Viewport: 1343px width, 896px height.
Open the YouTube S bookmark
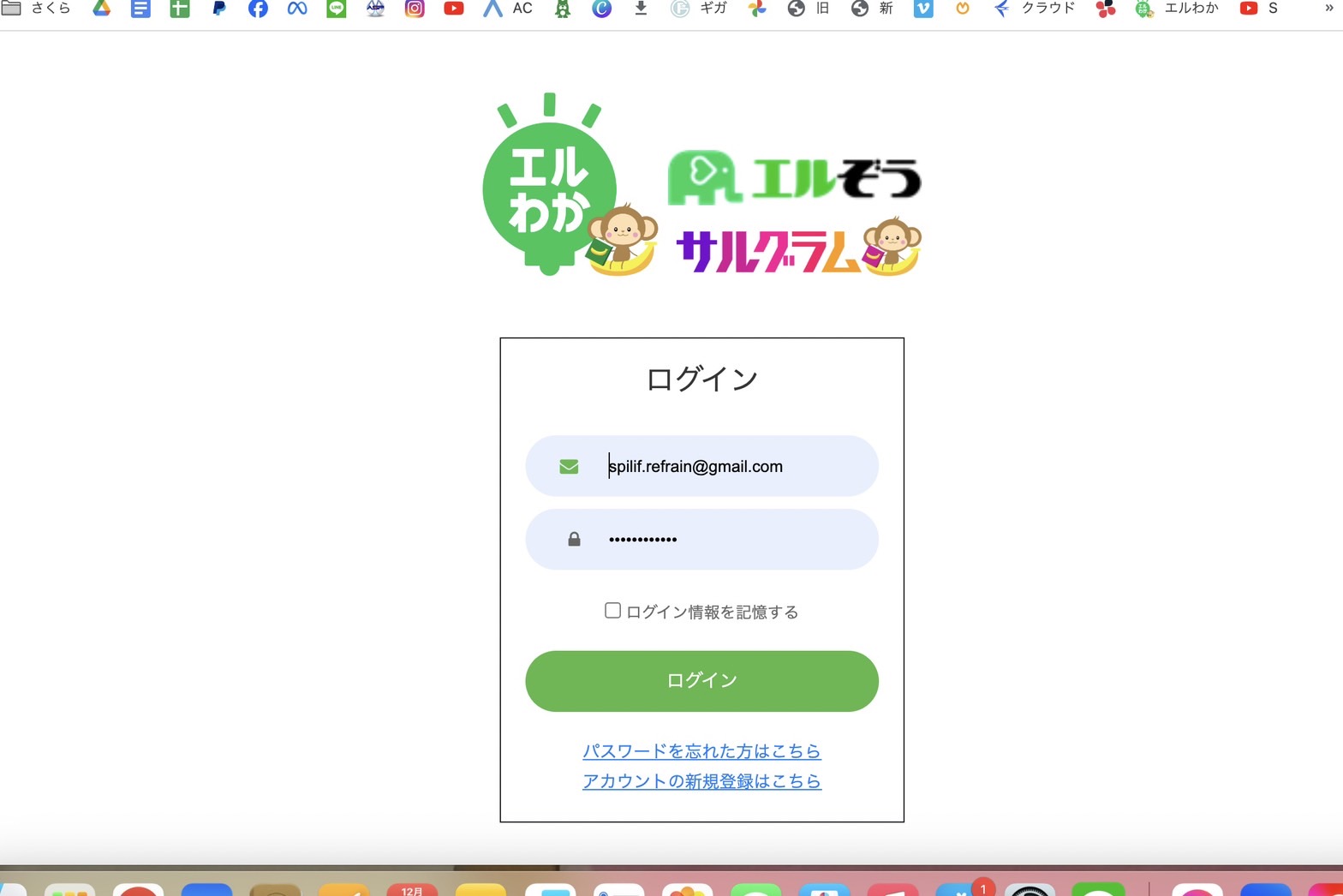point(1259,9)
